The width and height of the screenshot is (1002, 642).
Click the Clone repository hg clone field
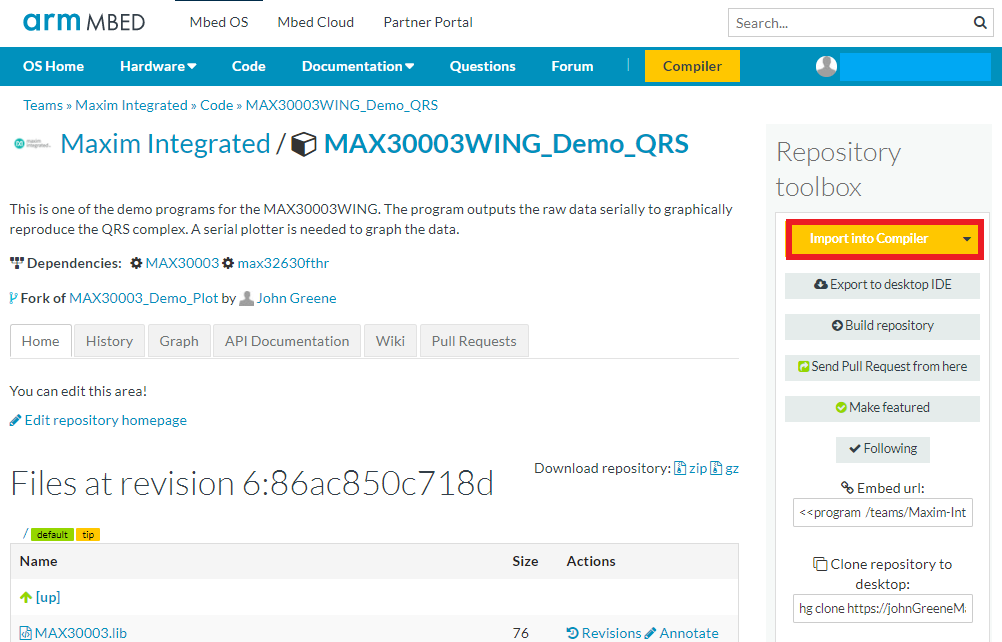pos(883,609)
